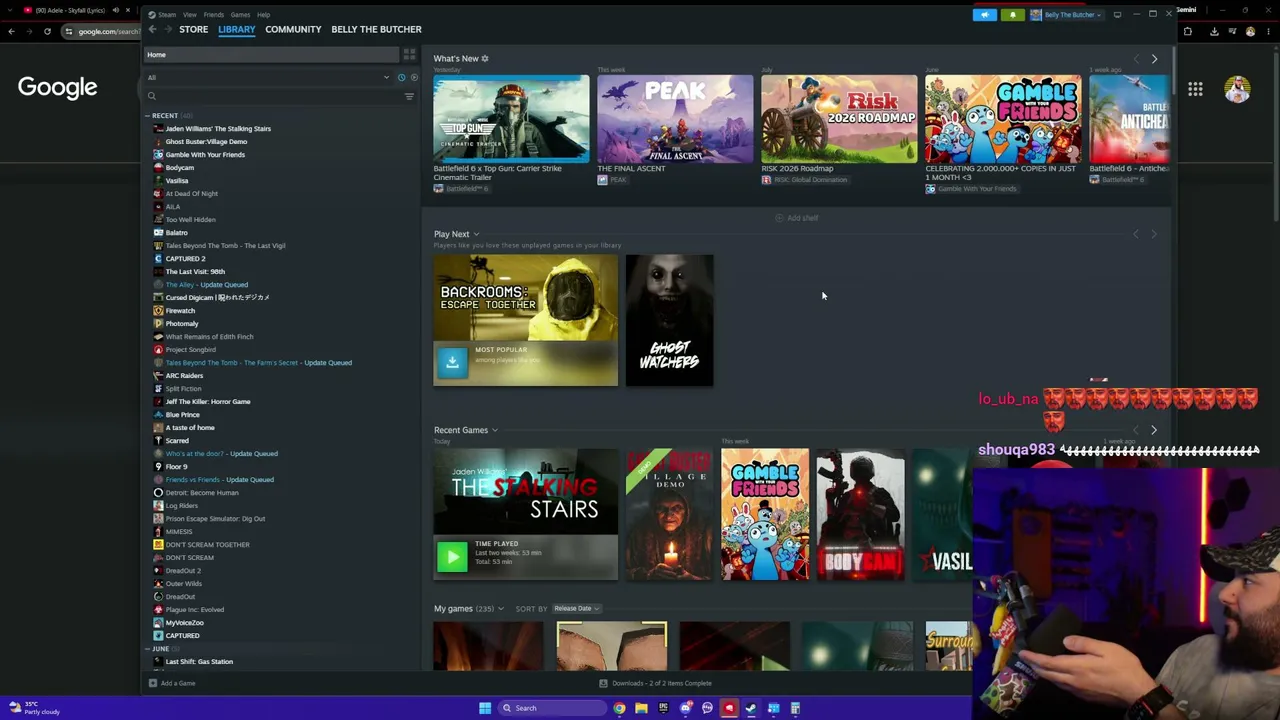The image size is (1280, 720).
Task: Go back with Steam's back arrow
Action: (152, 30)
